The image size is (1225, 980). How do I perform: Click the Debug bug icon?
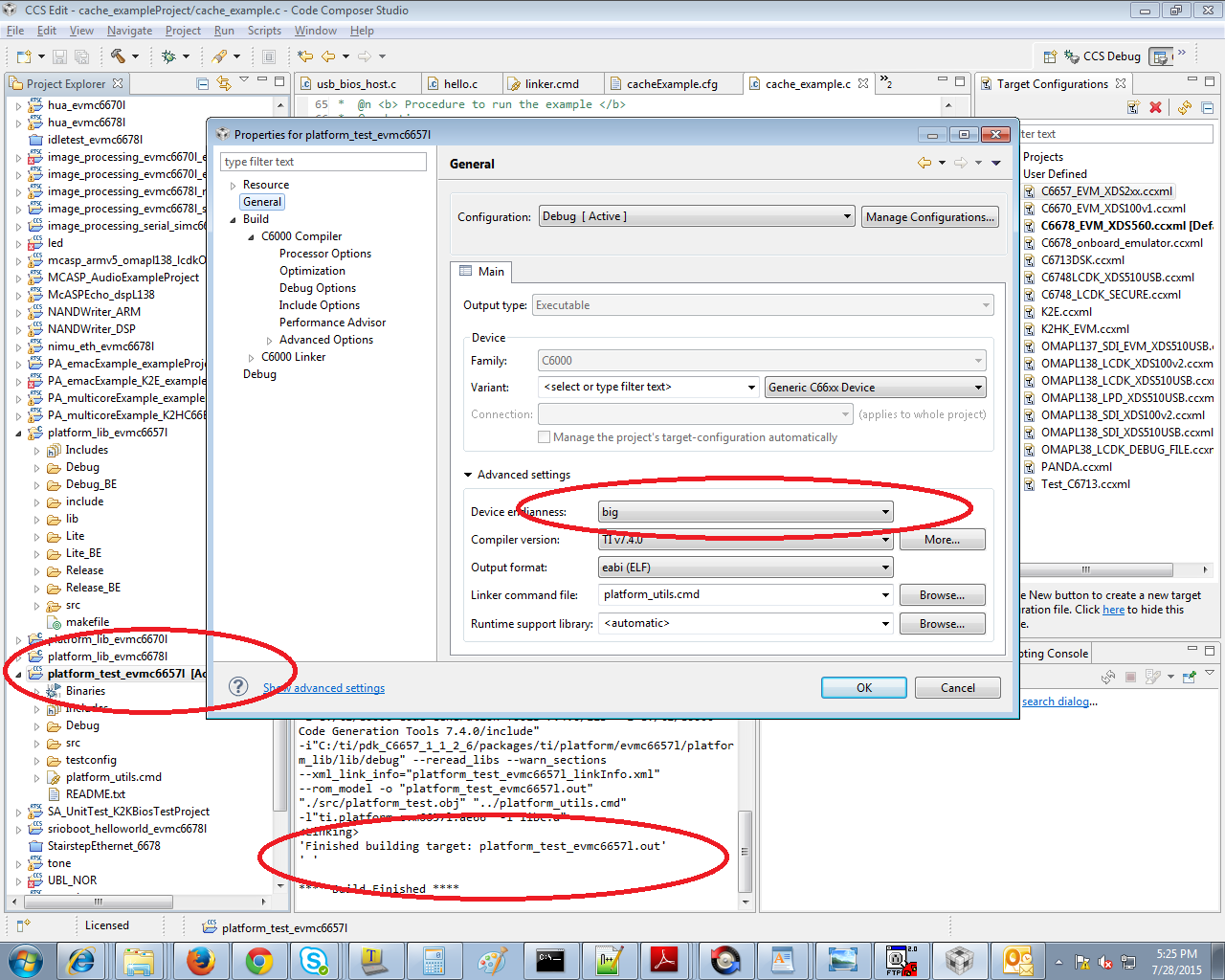click(x=168, y=56)
